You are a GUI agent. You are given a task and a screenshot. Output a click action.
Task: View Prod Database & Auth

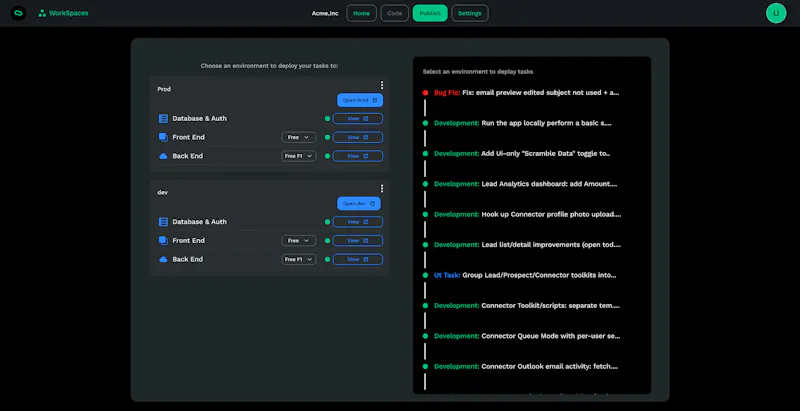(358, 118)
